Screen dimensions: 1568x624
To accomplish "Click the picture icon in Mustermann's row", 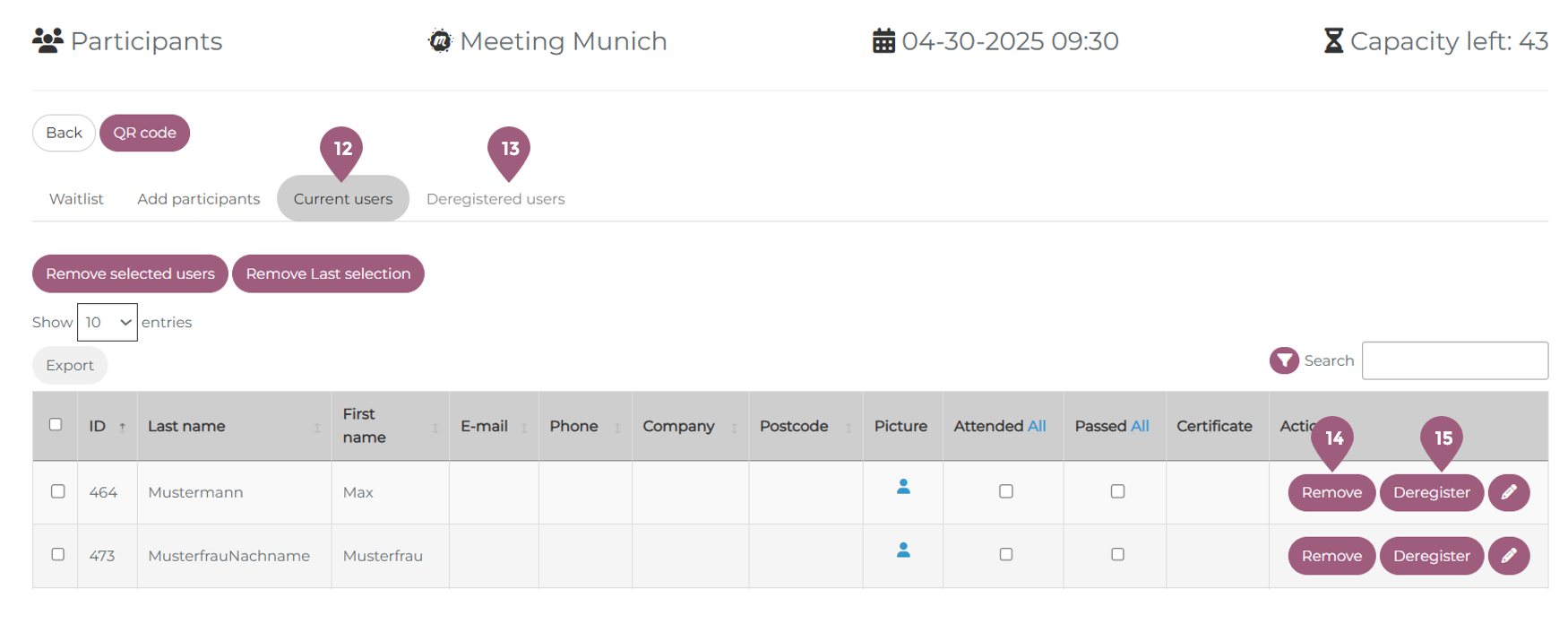I will (903, 487).
